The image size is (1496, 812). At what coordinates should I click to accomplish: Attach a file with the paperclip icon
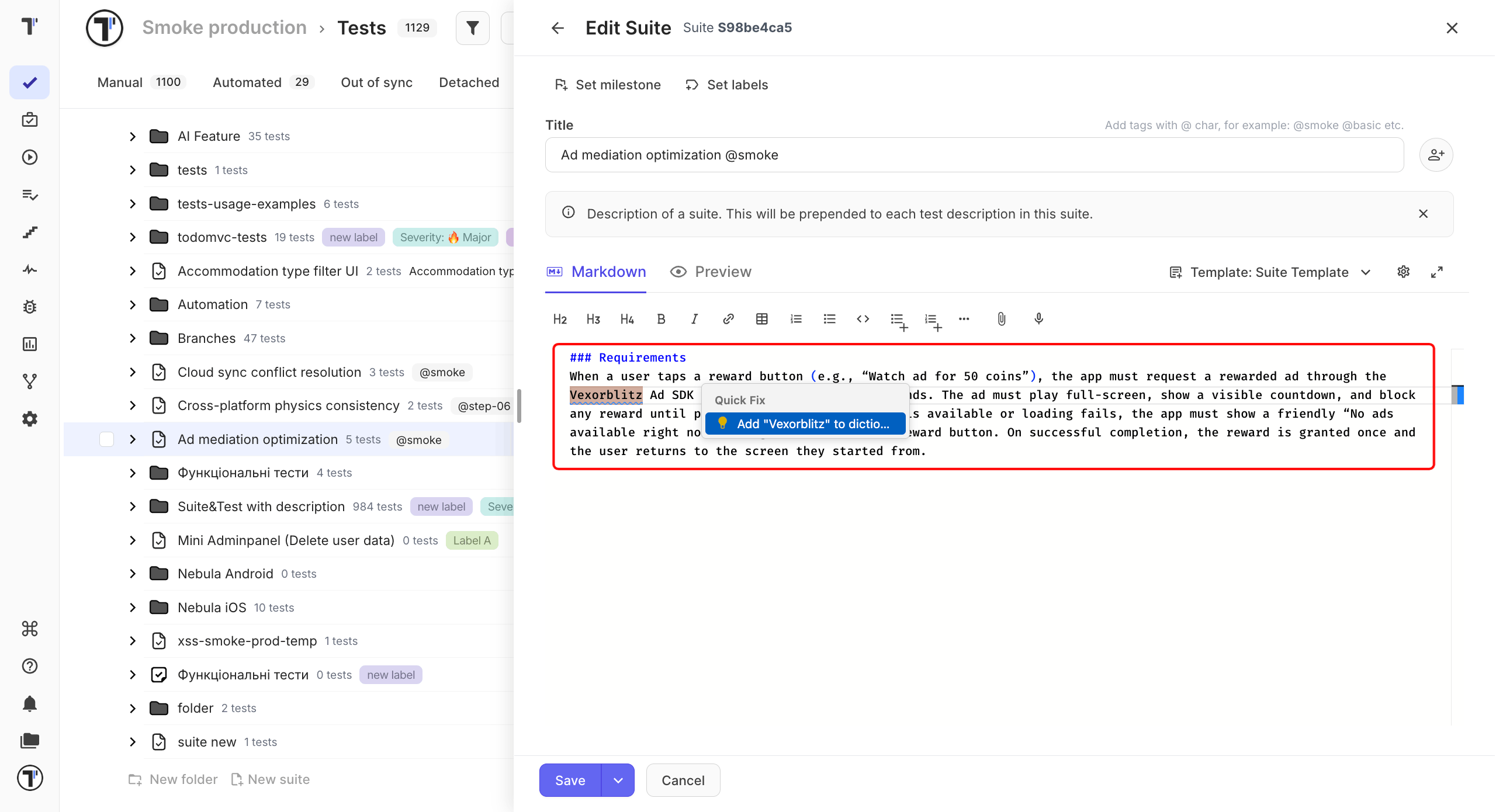pyautogui.click(x=1002, y=319)
